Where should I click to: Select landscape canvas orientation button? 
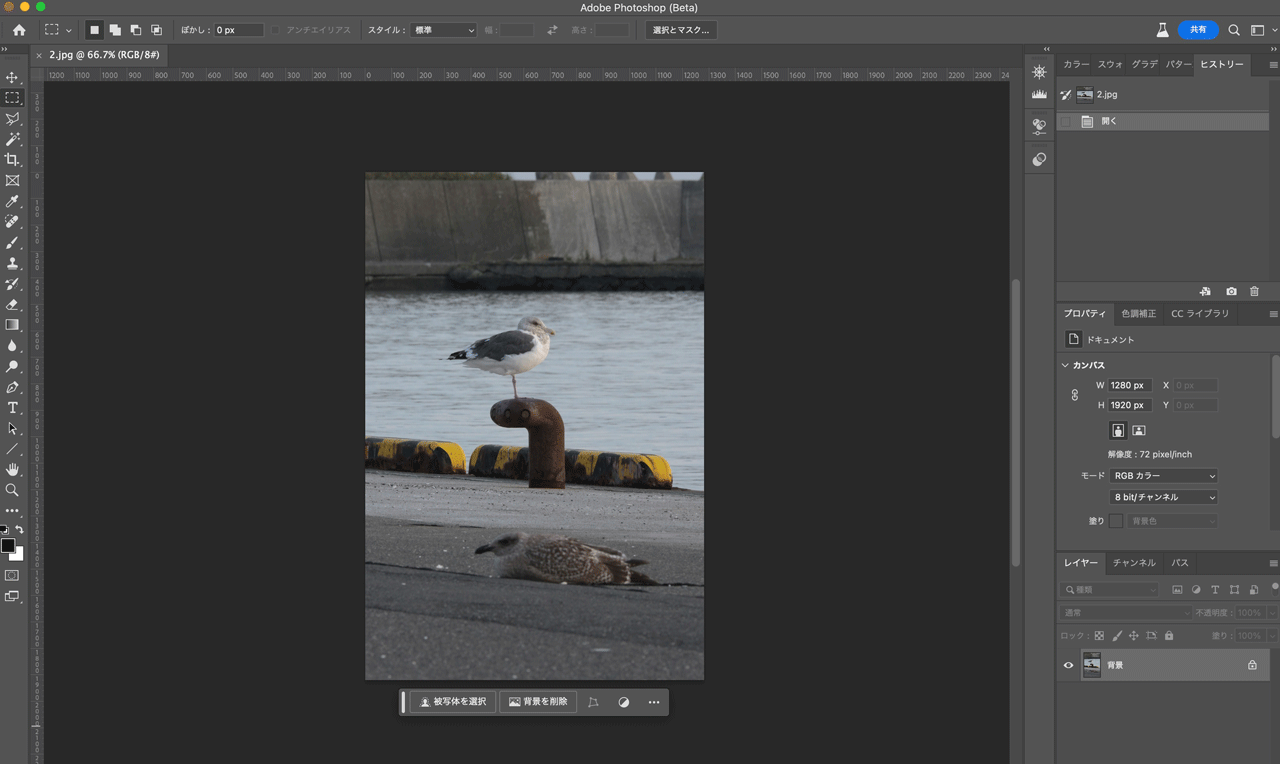pyautogui.click(x=1138, y=430)
